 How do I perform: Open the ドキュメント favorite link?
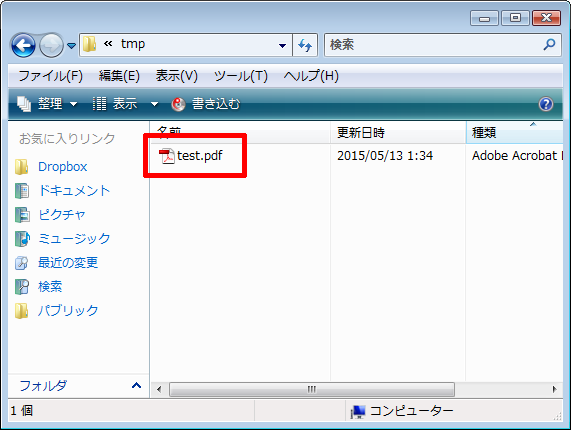(74, 191)
